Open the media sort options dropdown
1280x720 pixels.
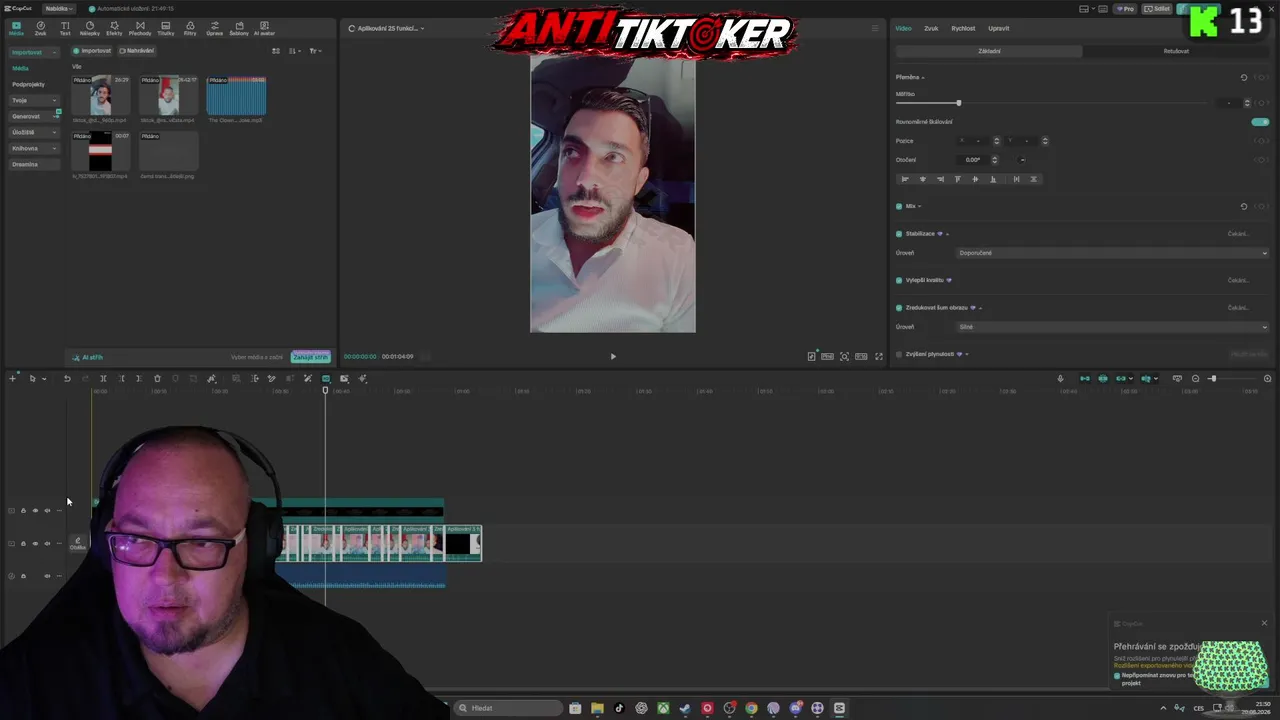294,51
